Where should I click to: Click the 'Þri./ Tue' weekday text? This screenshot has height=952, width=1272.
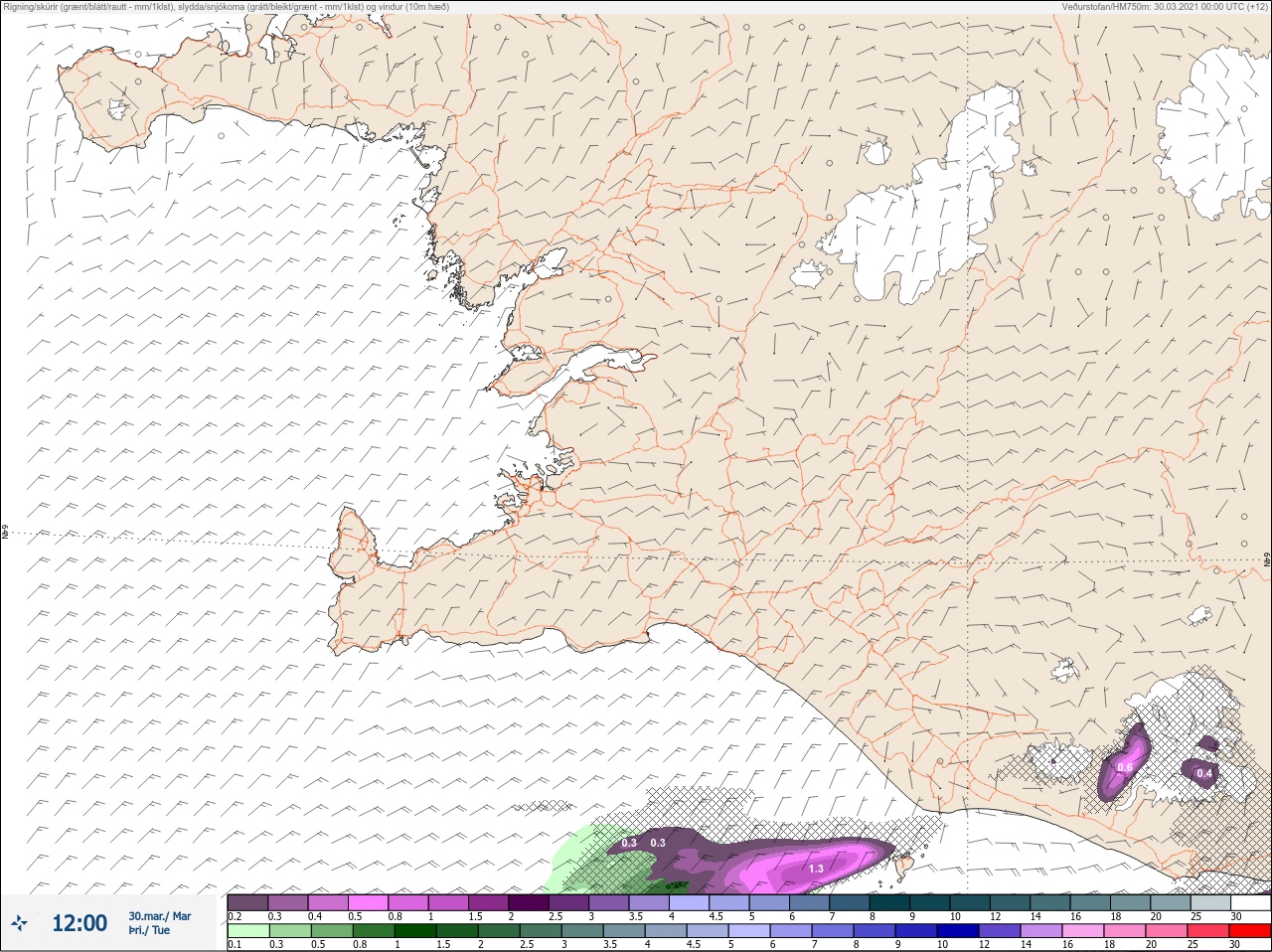tap(149, 930)
